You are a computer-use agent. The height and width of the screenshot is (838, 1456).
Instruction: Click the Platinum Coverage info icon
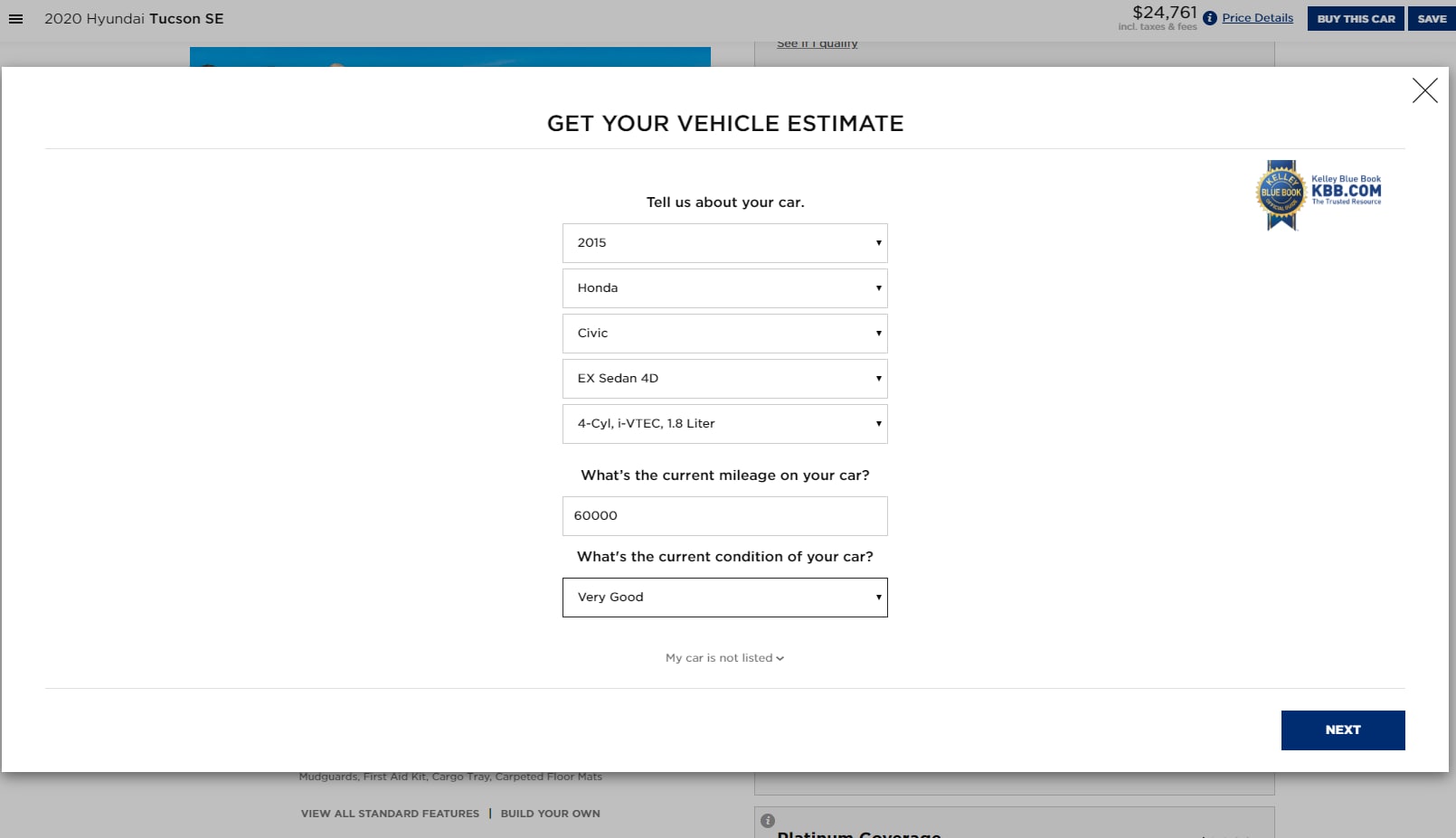click(x=768, y=821)
